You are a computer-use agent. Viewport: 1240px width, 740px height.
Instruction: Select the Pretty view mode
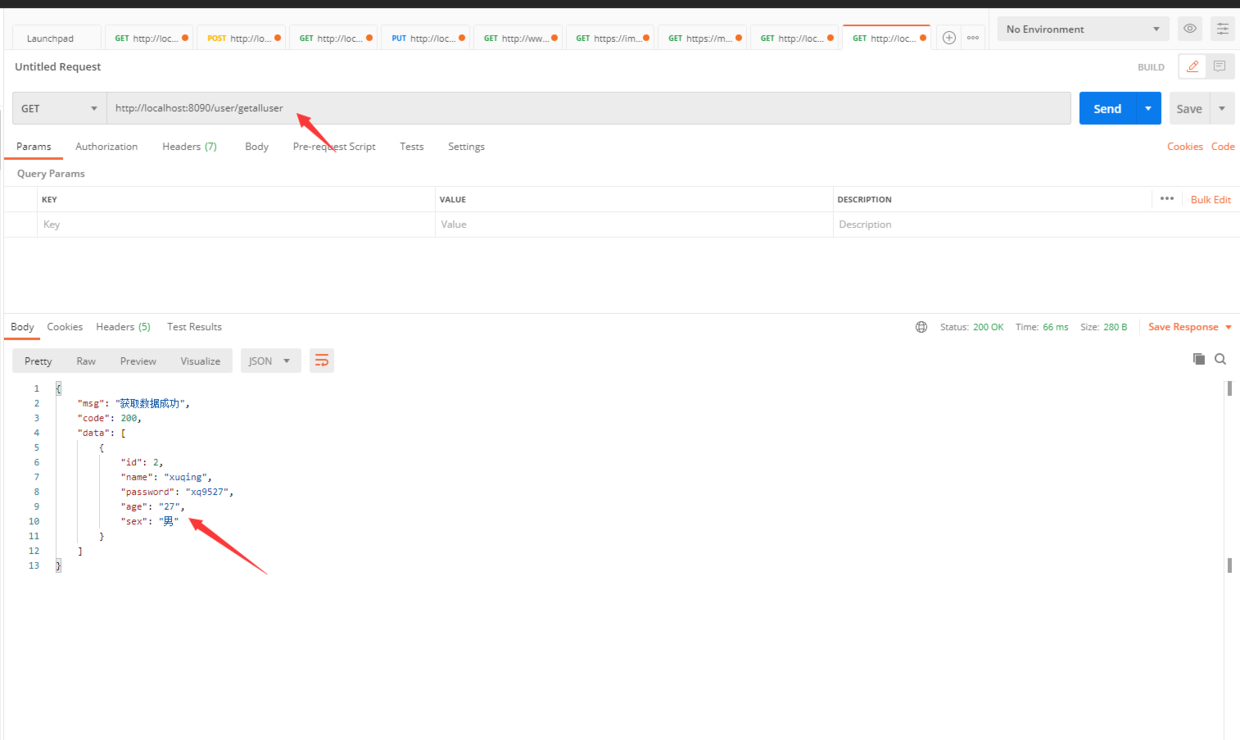(x=38, y=361)
